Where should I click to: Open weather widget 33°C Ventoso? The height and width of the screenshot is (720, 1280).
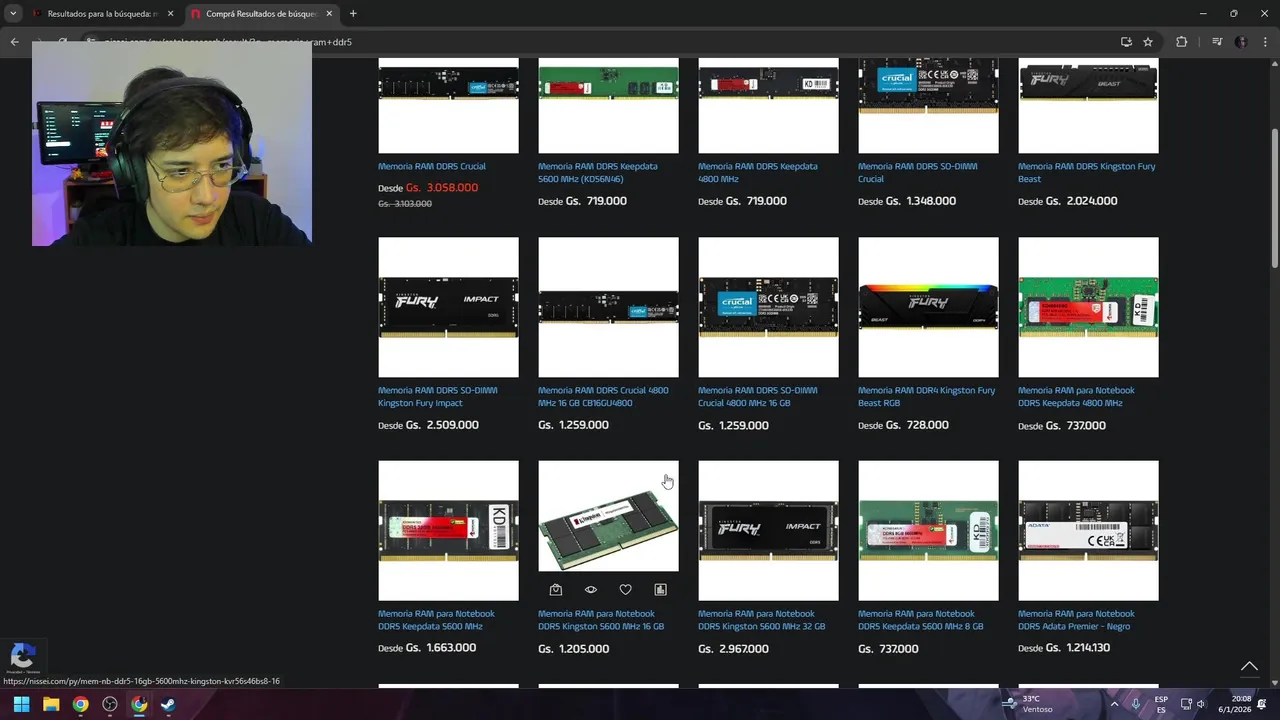[x=1030, y=704]
